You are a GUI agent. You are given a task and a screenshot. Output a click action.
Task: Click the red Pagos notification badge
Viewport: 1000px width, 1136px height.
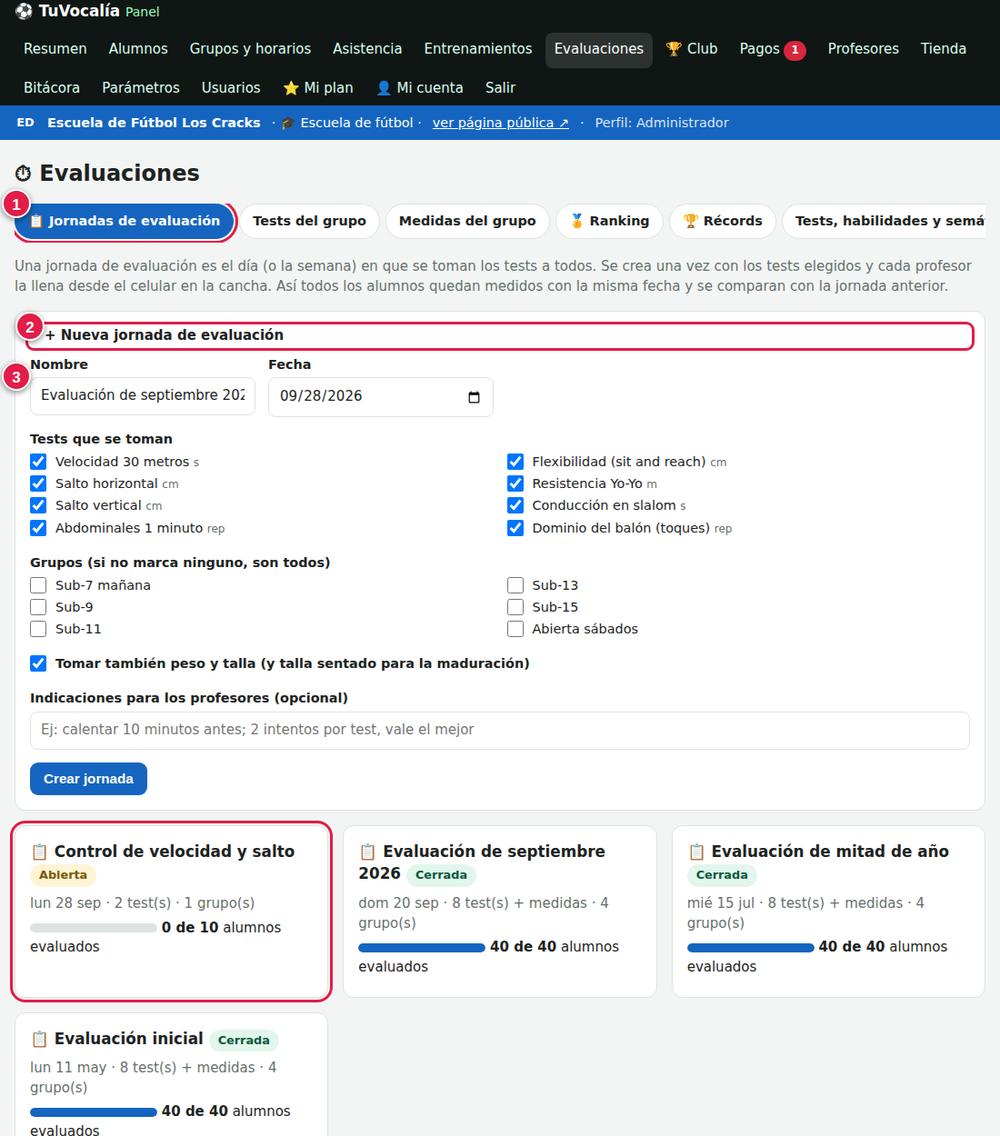tap(795, 49)
